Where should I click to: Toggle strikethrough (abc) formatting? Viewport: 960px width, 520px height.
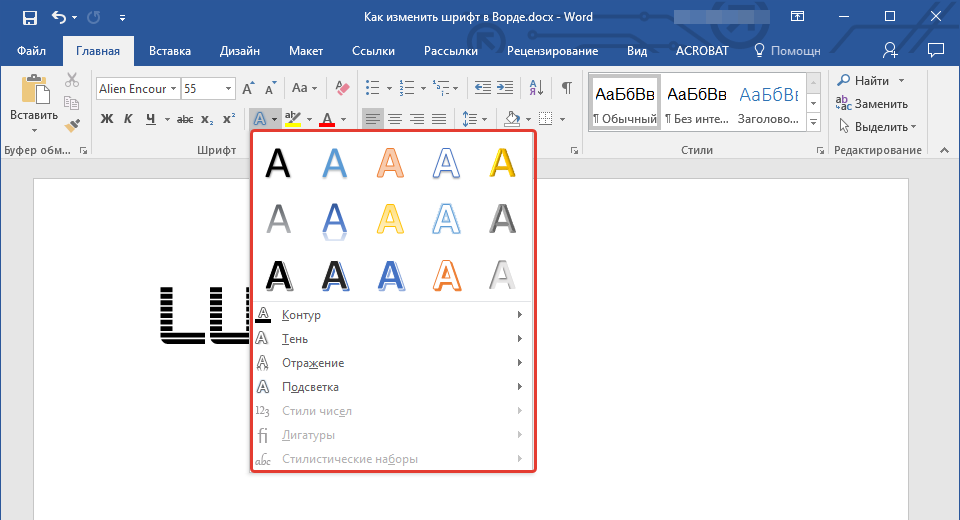[184, 119]
